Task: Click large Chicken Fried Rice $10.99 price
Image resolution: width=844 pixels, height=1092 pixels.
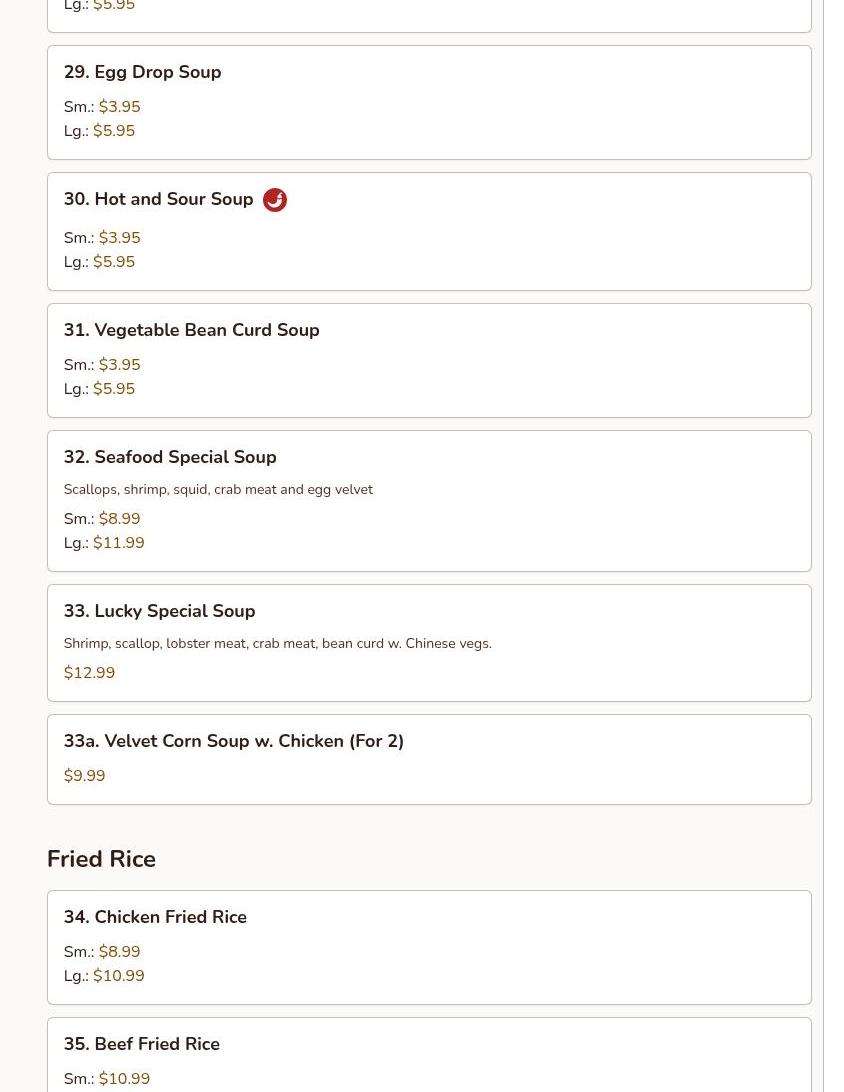Action: (x=118, y=976)
